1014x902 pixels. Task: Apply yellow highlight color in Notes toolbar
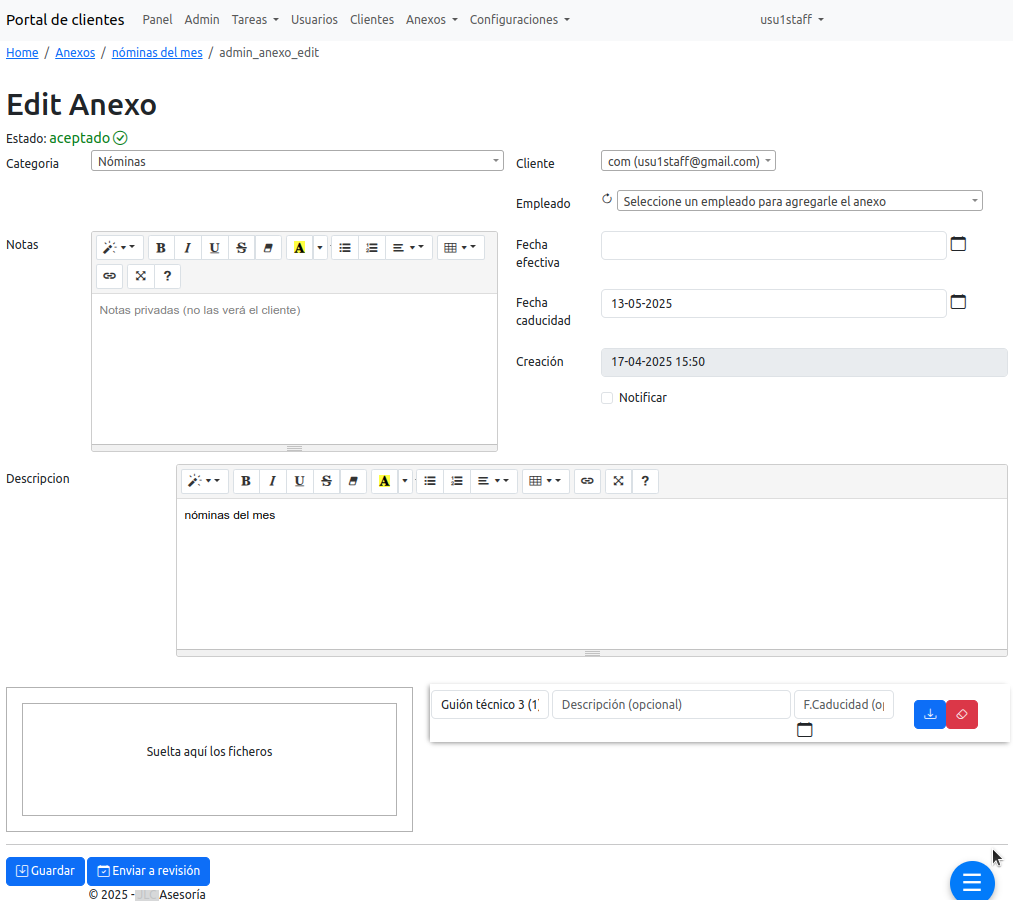[299, 248]
